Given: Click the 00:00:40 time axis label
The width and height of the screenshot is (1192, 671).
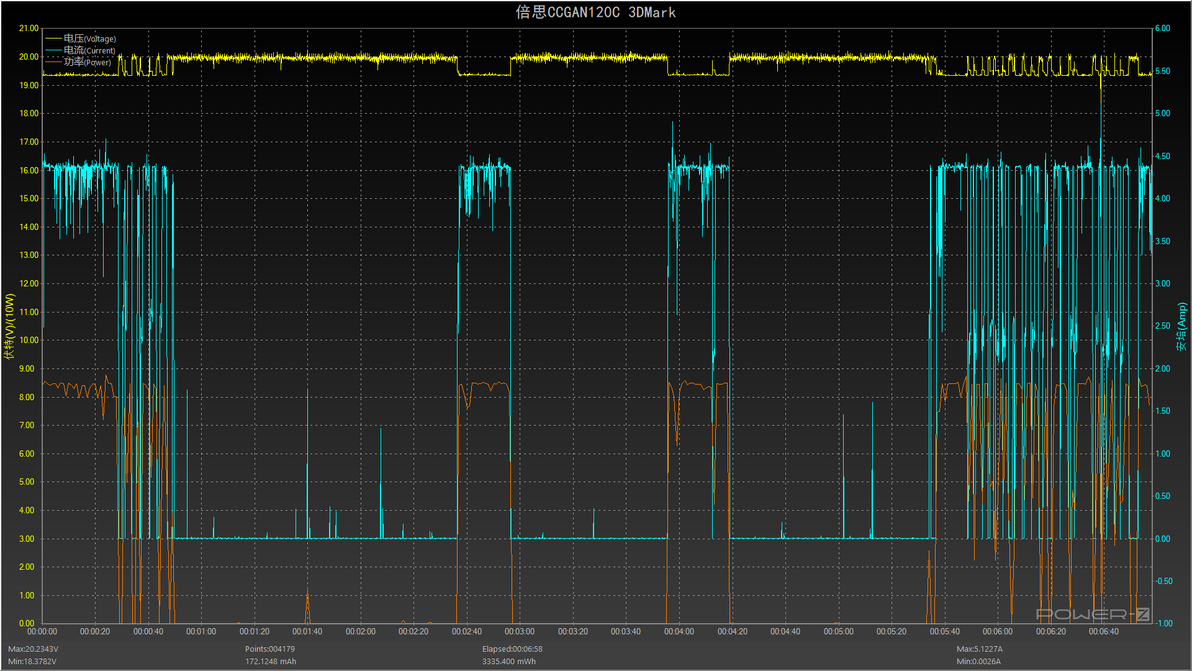Looking at the screenshot, I should [148, 631].
